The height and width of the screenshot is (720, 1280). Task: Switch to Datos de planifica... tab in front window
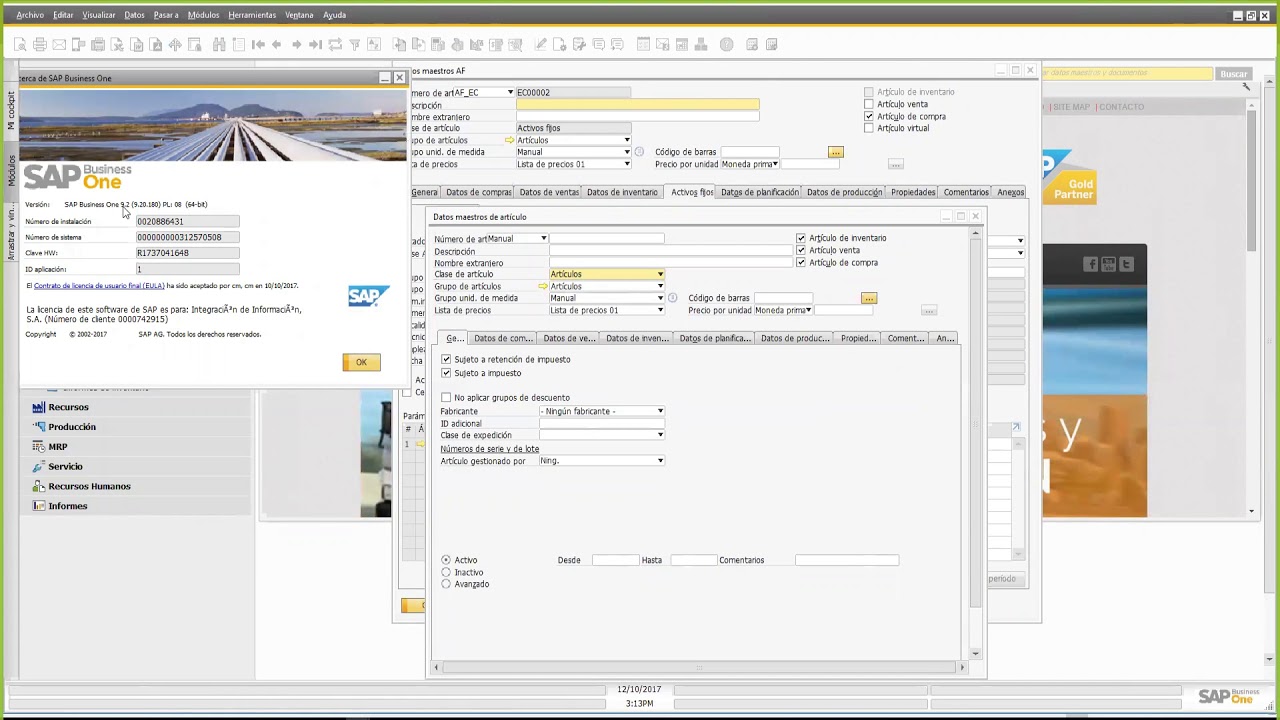point(715,338)
